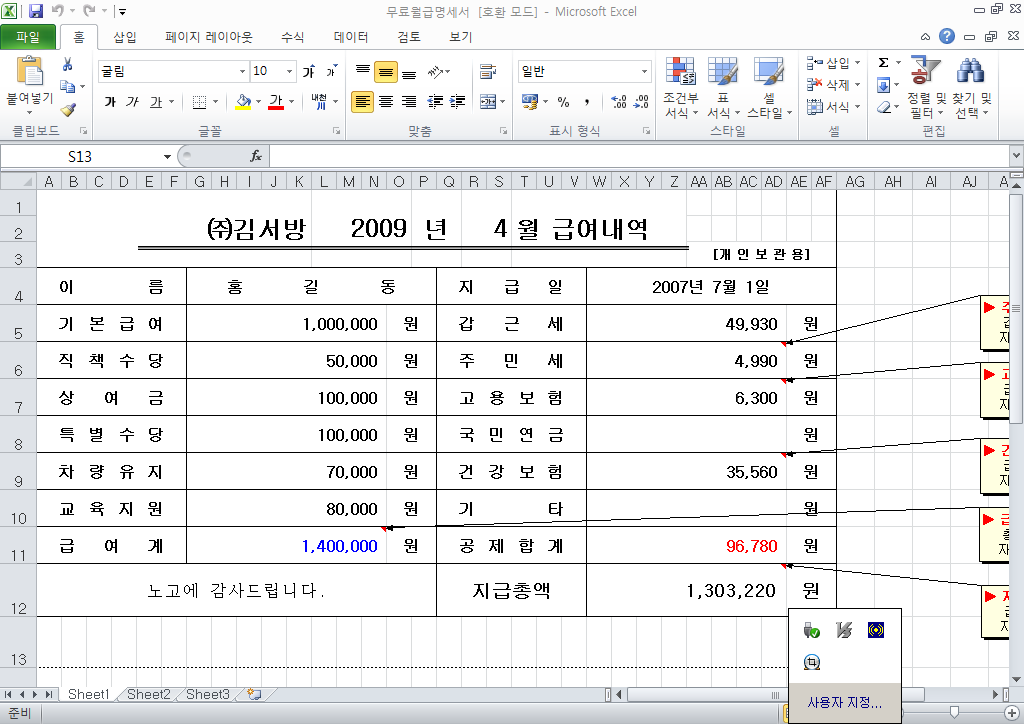The height and width of the screenshot is (724, 1024).
Task: Open the font size dropdown
Action: pos(289,72)
